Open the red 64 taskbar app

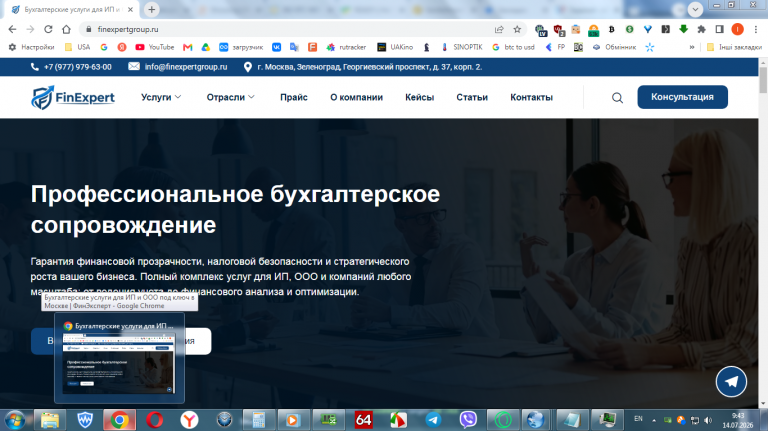363,420
